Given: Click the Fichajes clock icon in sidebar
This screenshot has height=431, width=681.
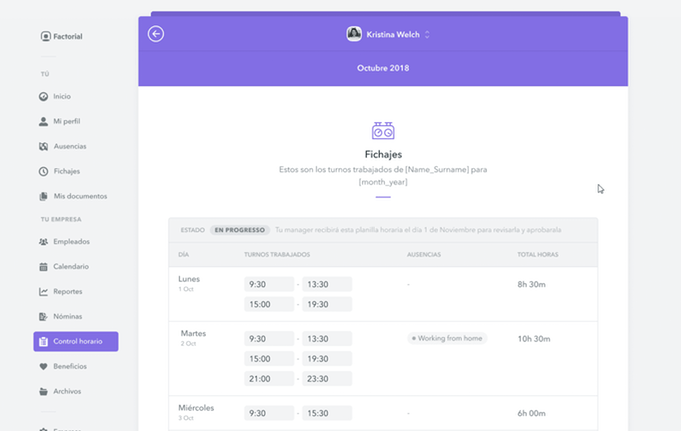Looking at the screenshot, I should click(x=43, y=171).
